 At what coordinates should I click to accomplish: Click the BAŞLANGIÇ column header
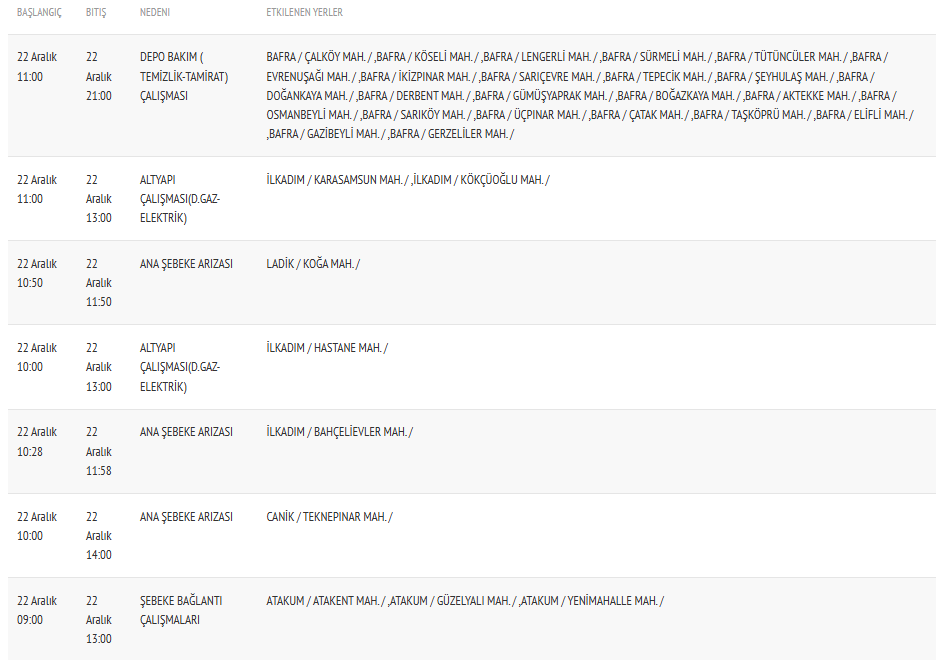click(x=39, y=13)
